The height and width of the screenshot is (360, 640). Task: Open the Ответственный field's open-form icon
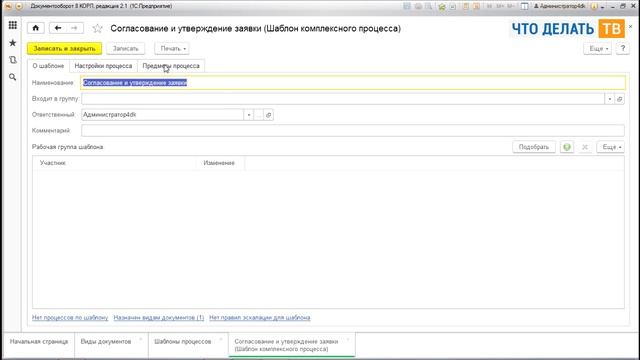tap(269, 115)
